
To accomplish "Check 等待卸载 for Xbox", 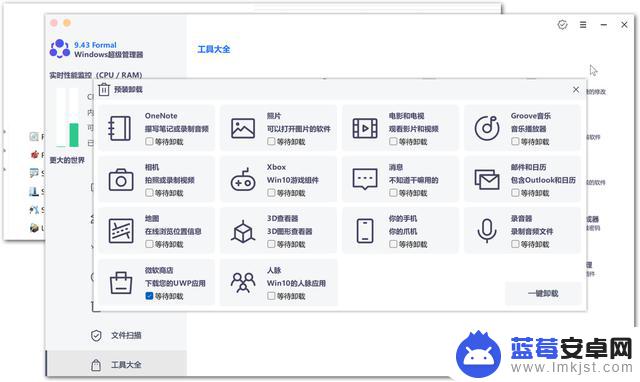I will coord(271,193).
